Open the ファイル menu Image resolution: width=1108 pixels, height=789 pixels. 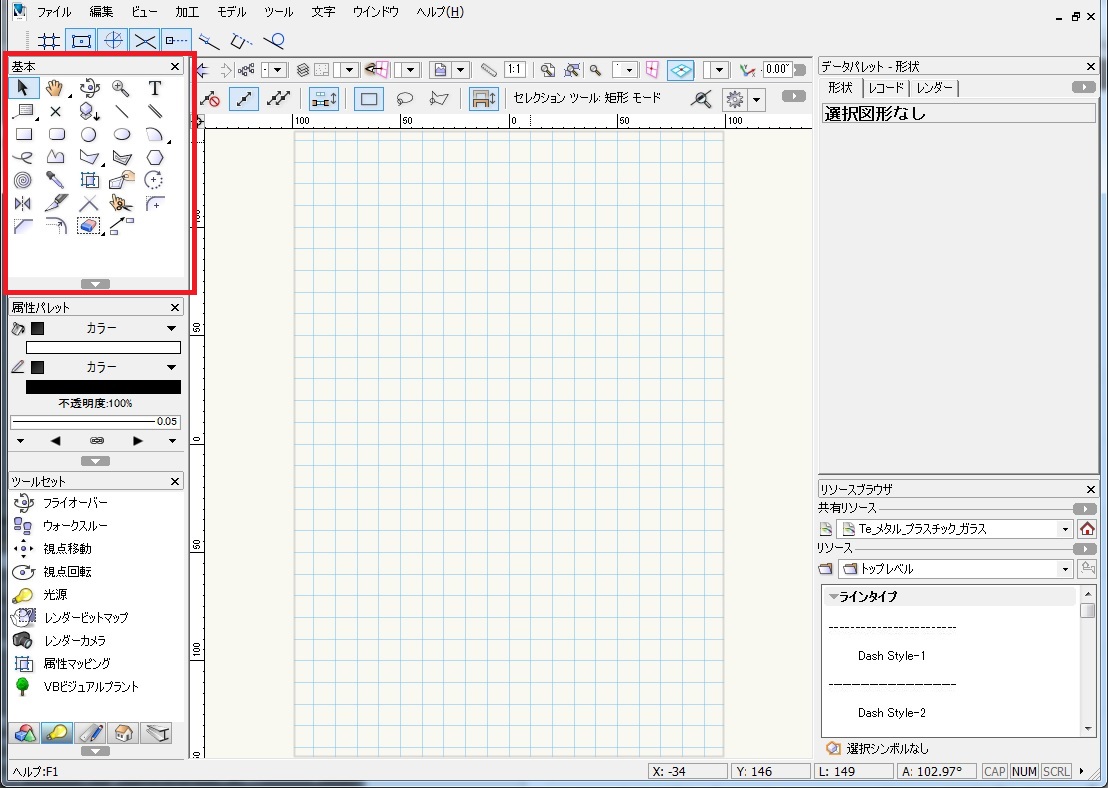point(54,12)
